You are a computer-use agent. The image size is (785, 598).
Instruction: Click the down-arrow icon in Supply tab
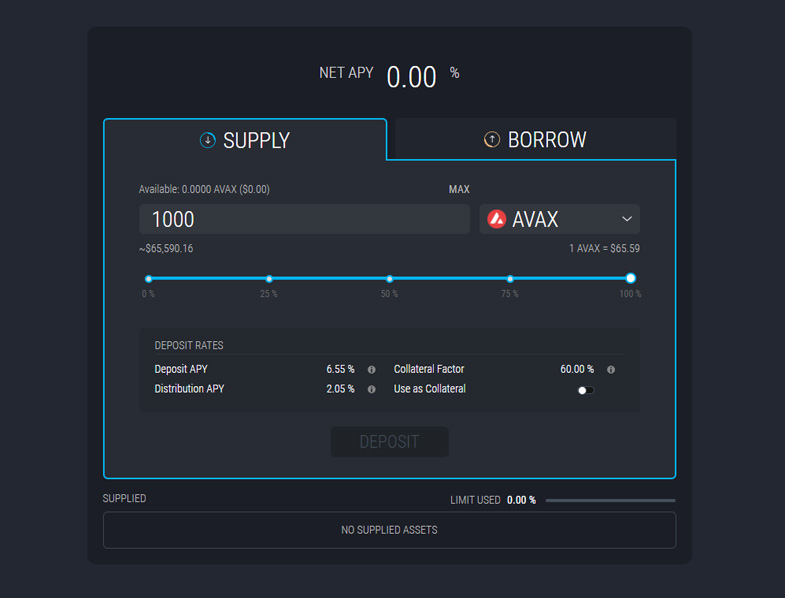[x=208, y=140]
